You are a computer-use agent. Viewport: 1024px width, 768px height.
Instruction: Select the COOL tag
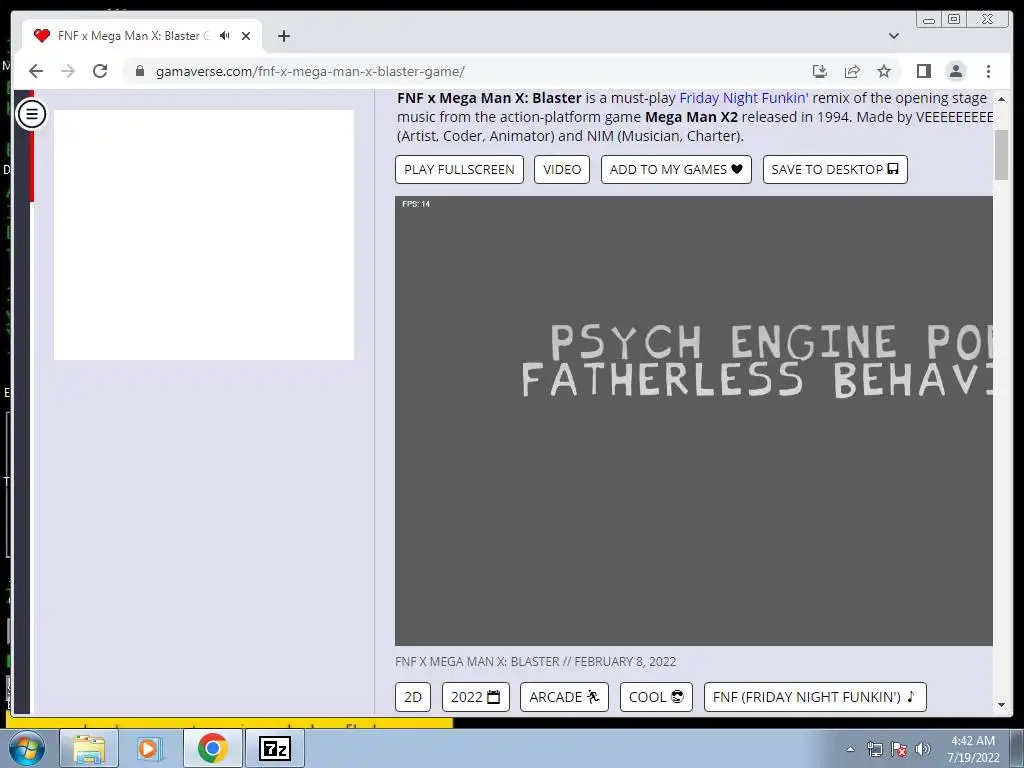pyautogui.click(x=656, y=697)
